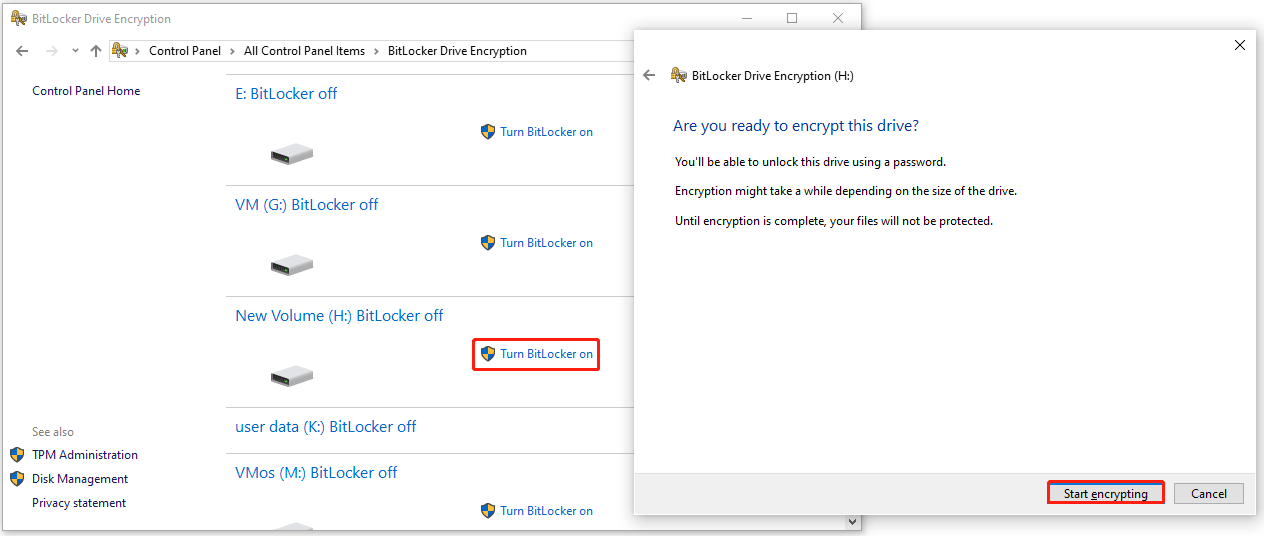Go back in the BitLocker wizard dialog
The width and height of the screenshot is (1264, 536).
[649, 75]
